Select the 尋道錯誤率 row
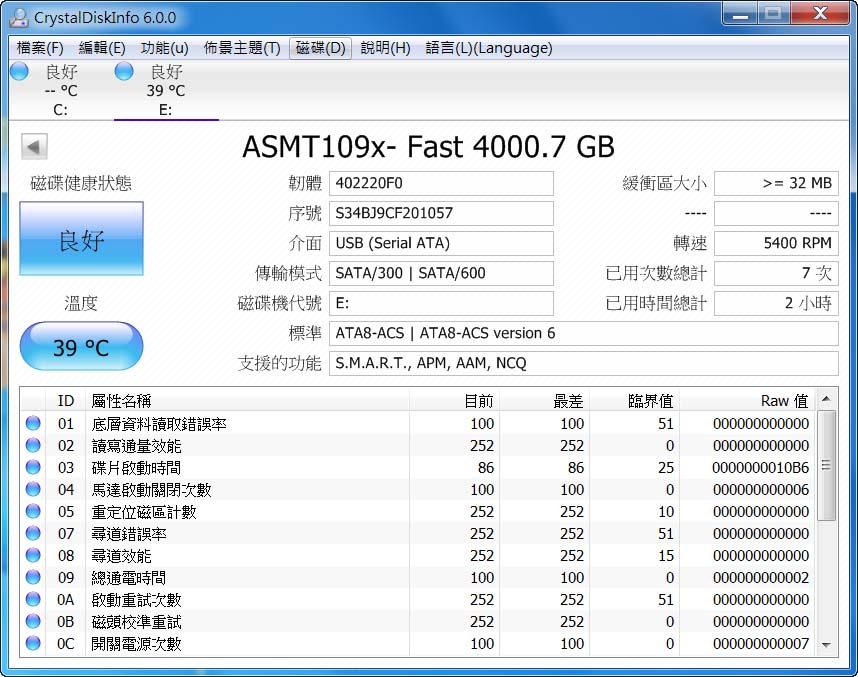Image resolution: width=858 pixels, height=677 pixels. pyautogui.click(x=418, y=534)
